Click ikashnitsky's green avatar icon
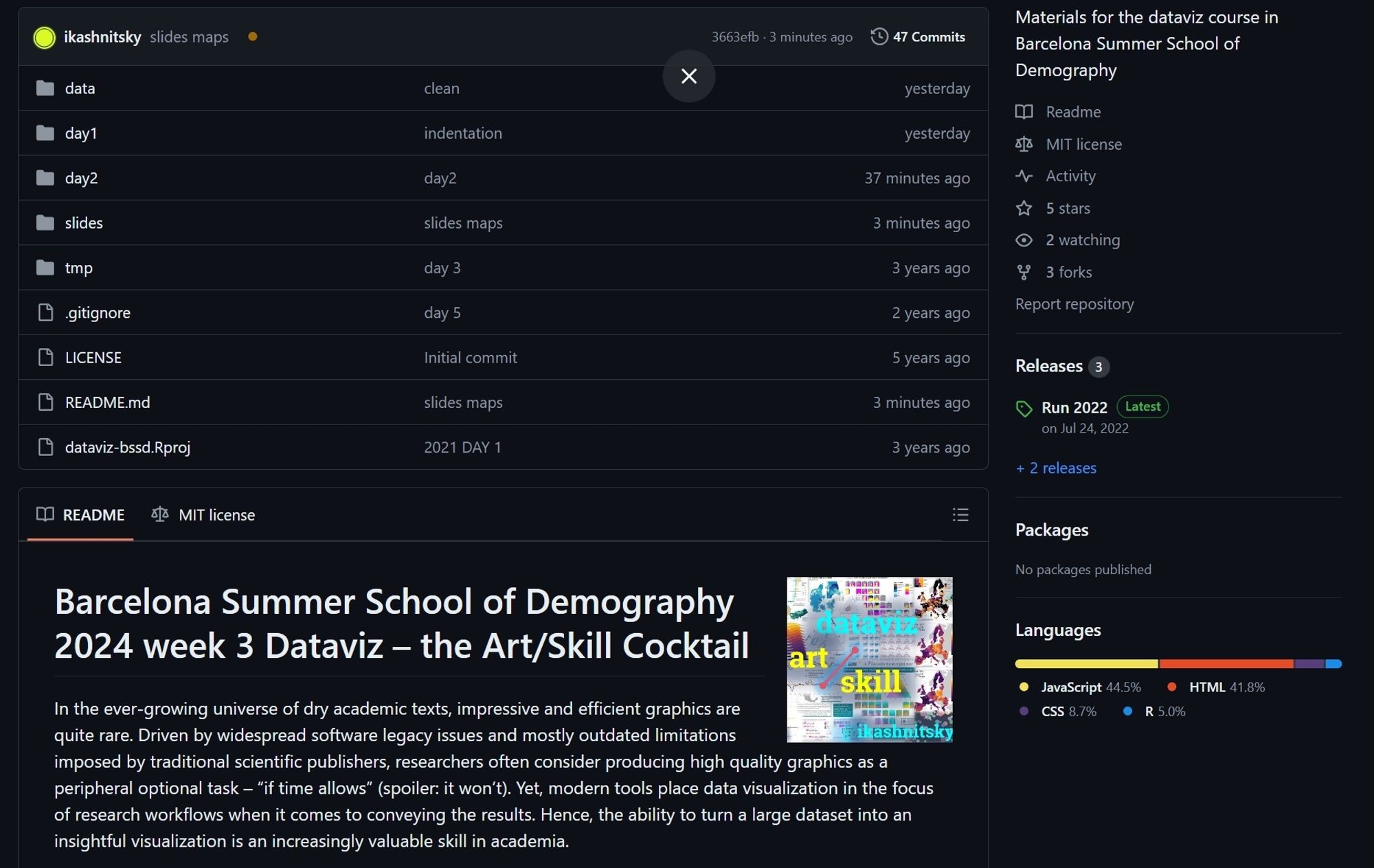 pos(45,37)
